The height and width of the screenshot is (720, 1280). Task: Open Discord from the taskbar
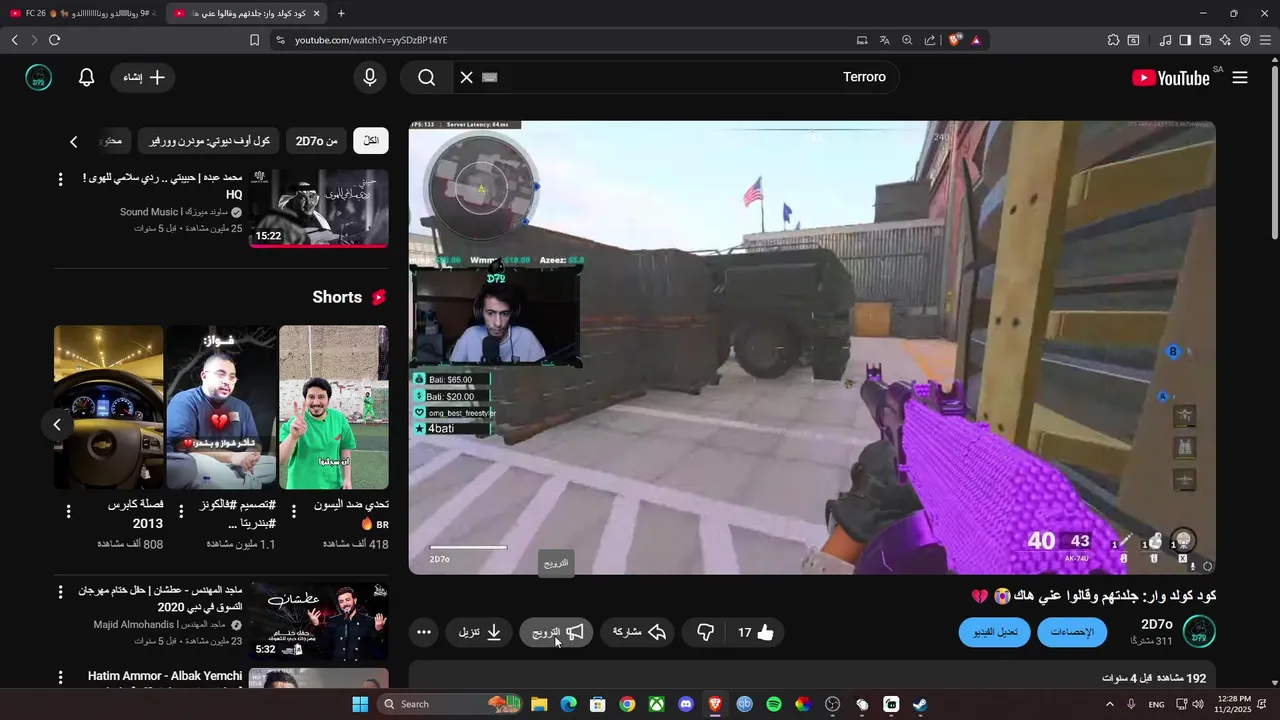(685, 704)
